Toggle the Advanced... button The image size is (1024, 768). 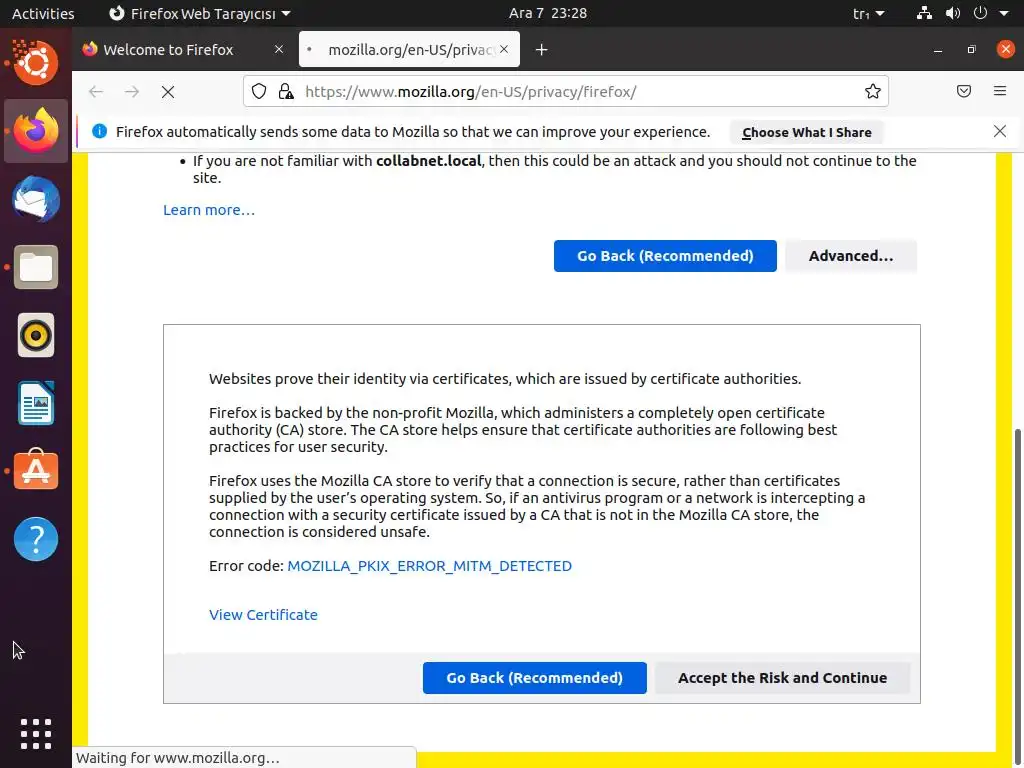[x=851, y=256]
